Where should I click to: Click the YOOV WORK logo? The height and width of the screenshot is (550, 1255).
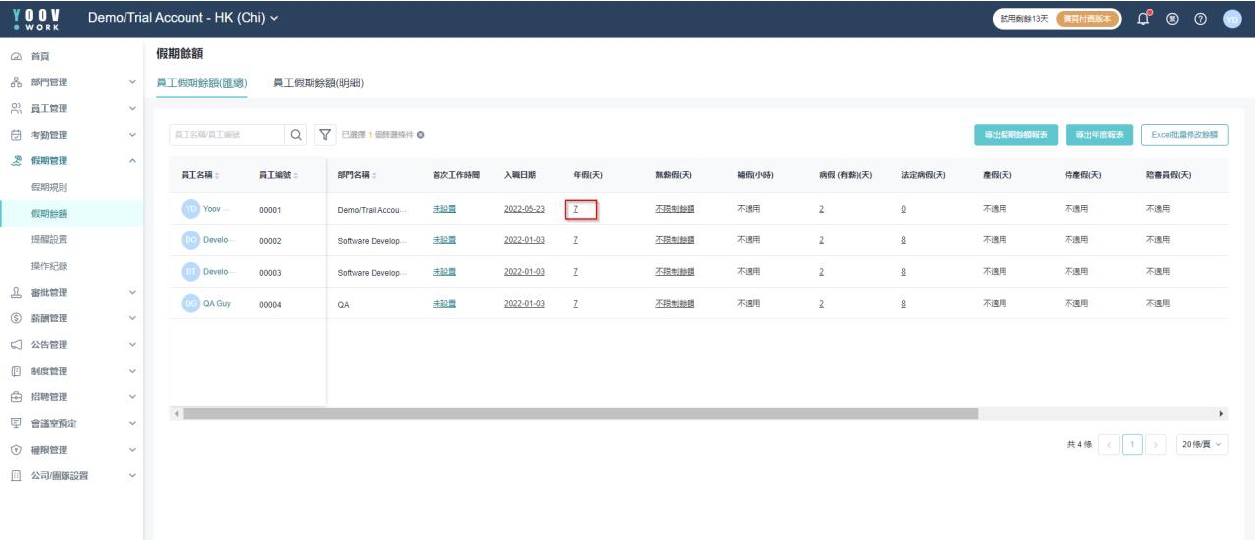pyautogui.click(x=36, y=18)
